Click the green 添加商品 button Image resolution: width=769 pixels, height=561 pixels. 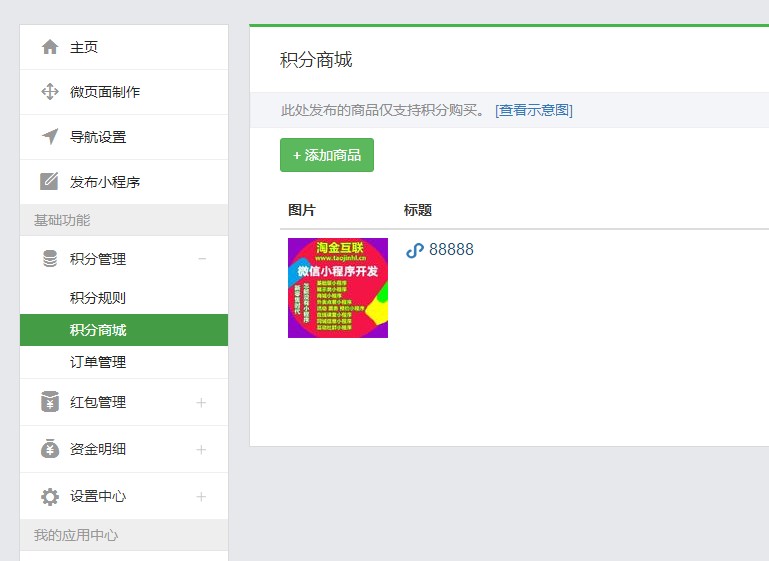coord(327,155)
